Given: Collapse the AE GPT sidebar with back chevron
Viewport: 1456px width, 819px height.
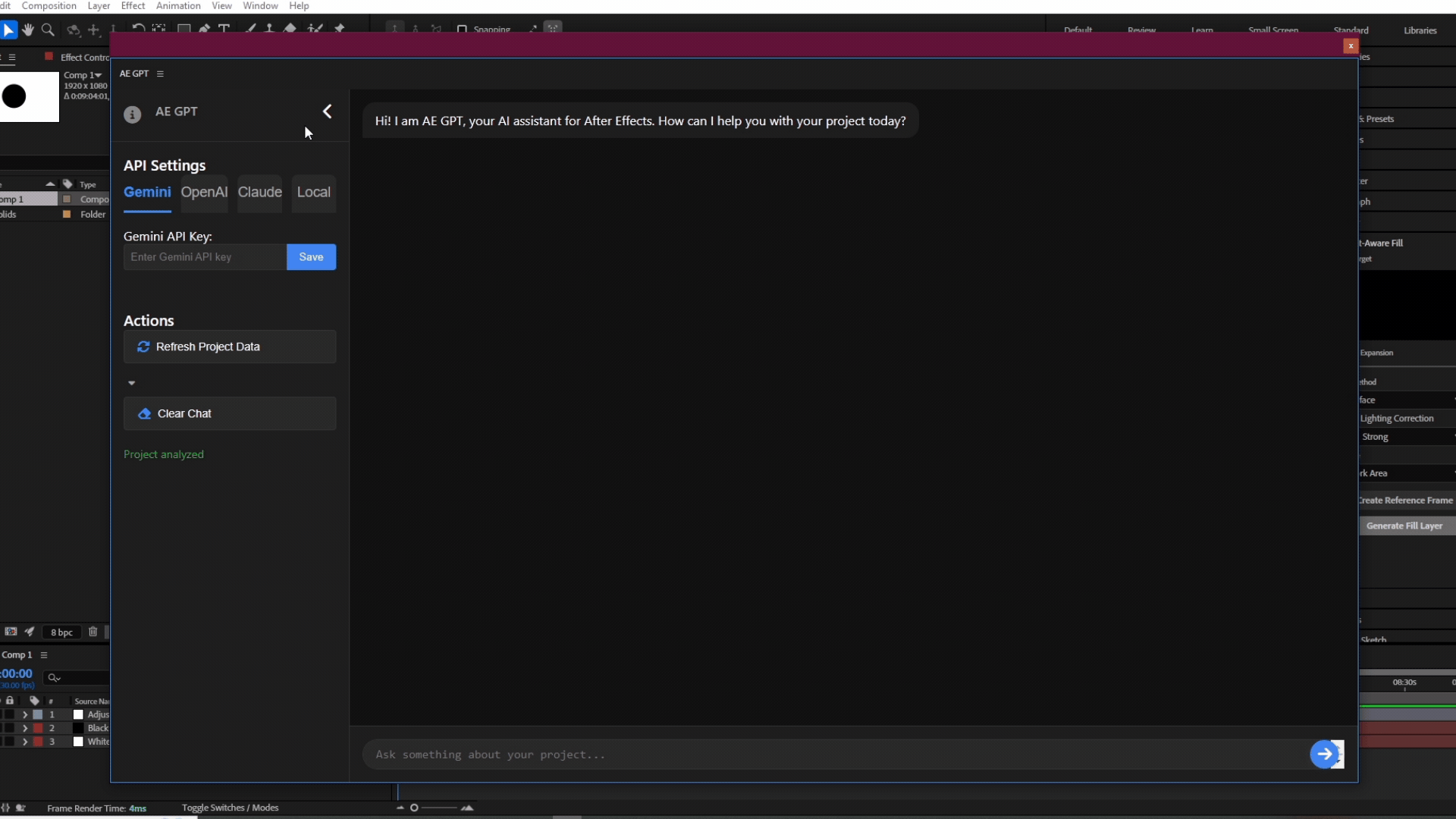Looking at the screenshot, I should click(x=328, y=111).
